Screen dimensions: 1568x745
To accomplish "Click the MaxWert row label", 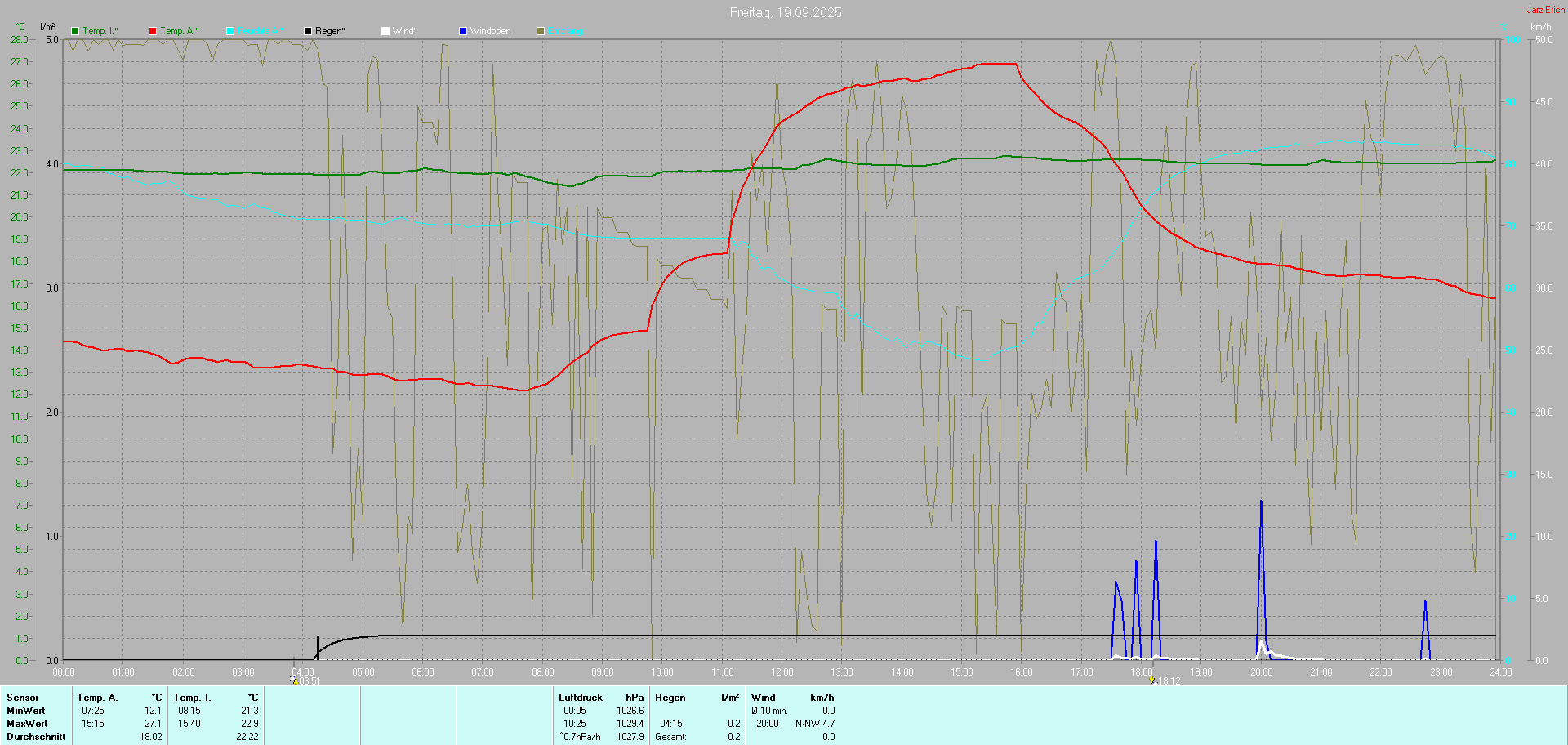I will click(x=27, y=724).
